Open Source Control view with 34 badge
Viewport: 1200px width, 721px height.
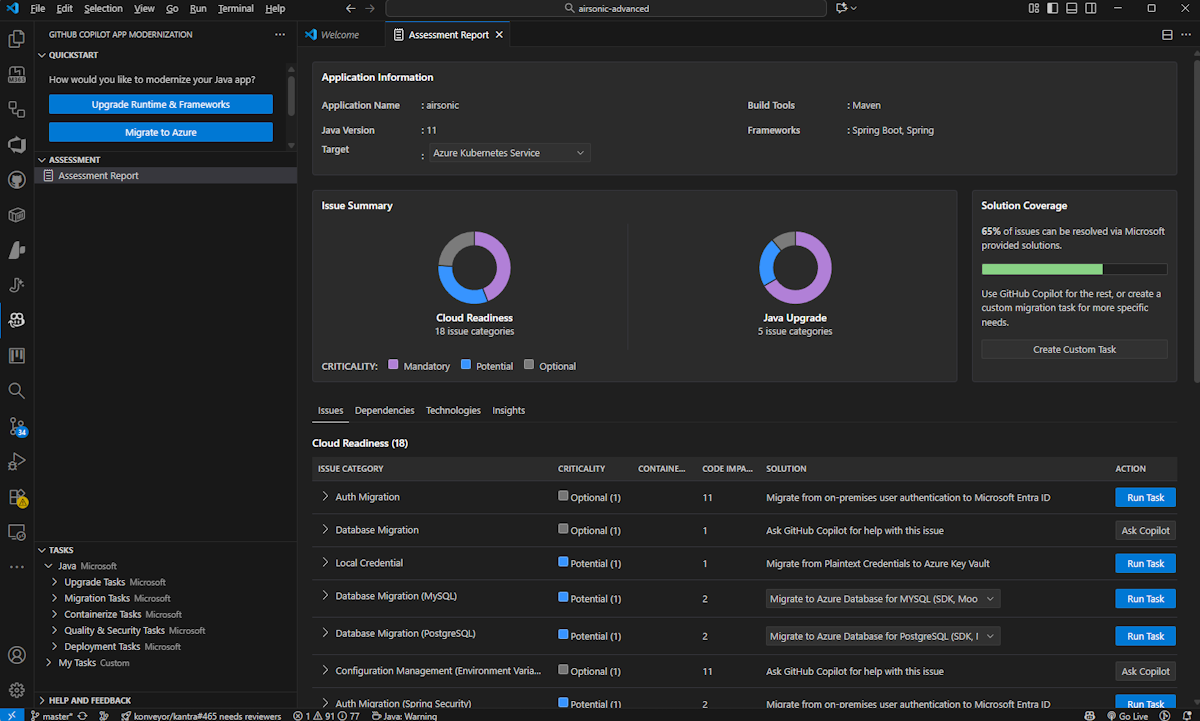tap(17, 426)
